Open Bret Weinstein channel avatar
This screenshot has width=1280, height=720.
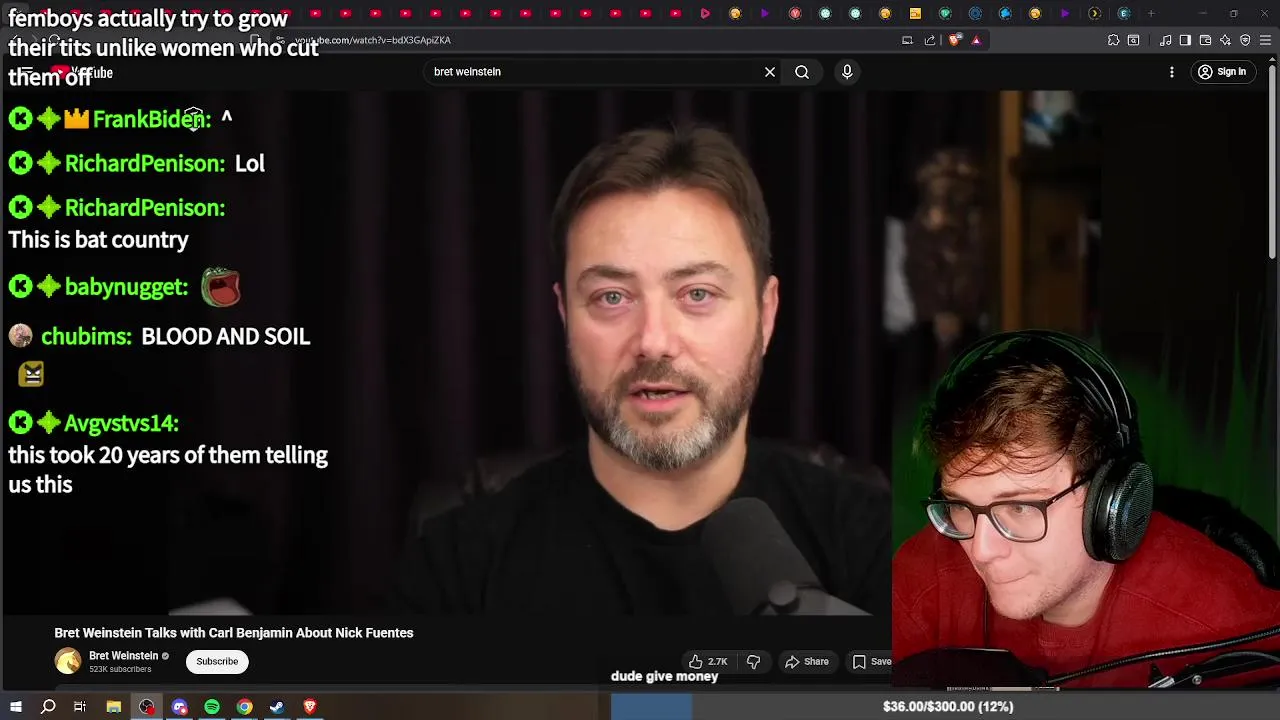(x=68, y=661)
